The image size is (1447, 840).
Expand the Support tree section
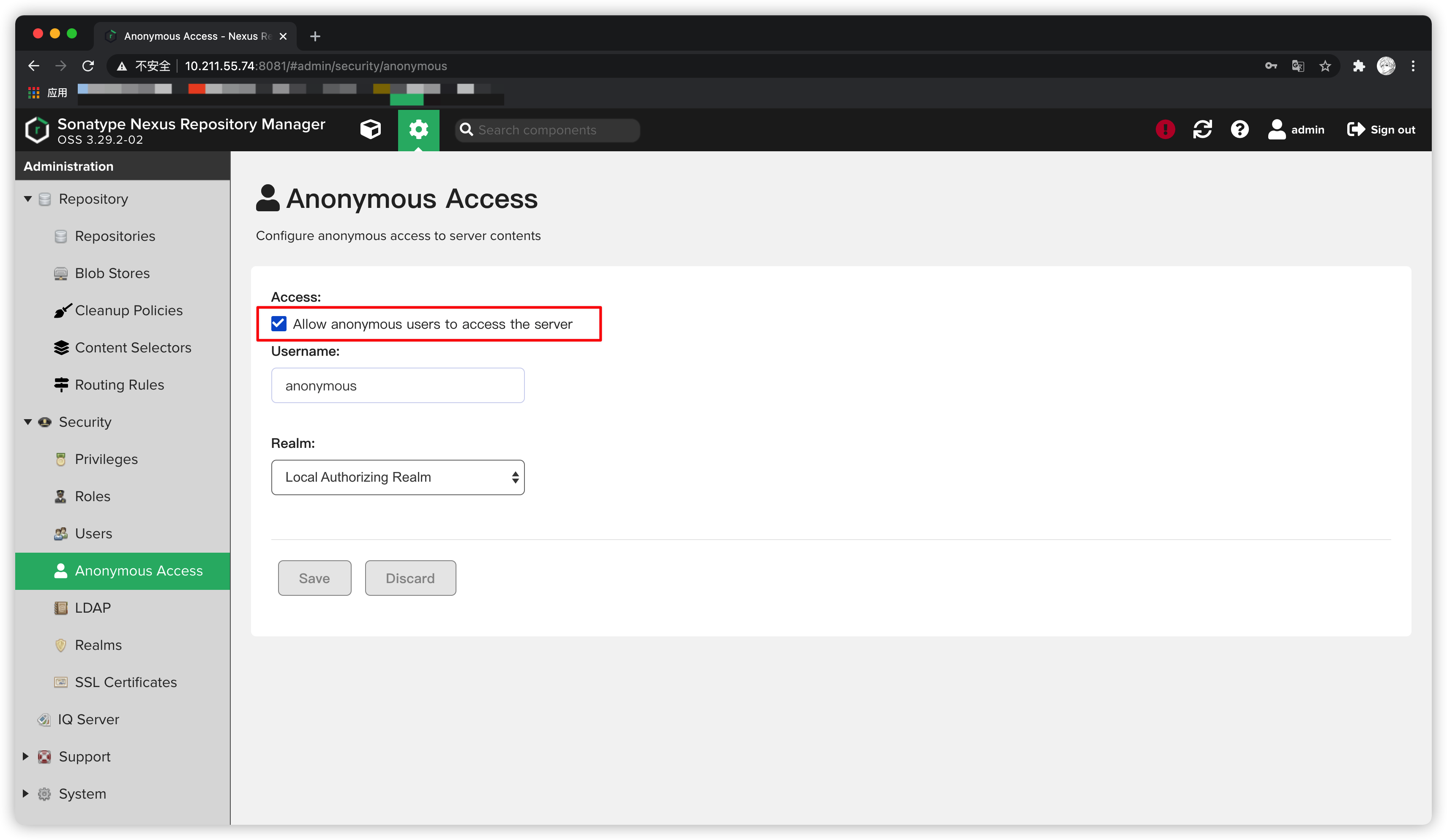tap(25, 756)
